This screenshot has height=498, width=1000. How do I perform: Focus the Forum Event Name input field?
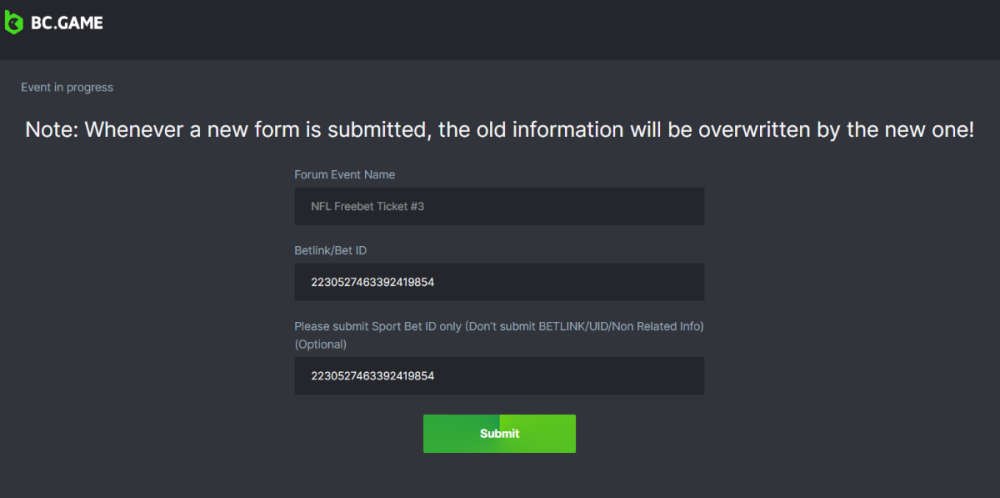pos(499,206)
